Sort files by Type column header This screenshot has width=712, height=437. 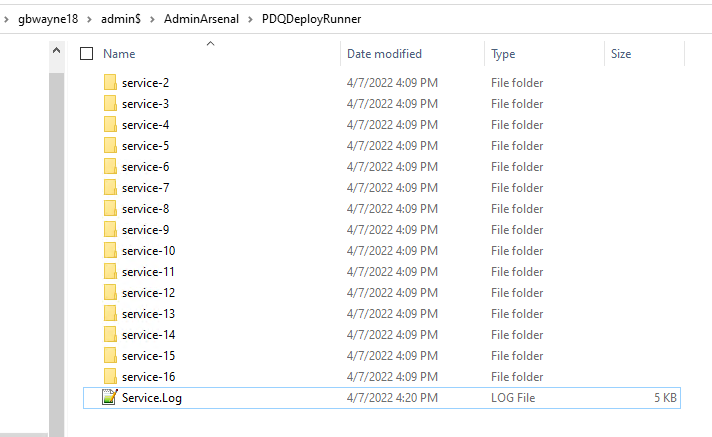503,54
